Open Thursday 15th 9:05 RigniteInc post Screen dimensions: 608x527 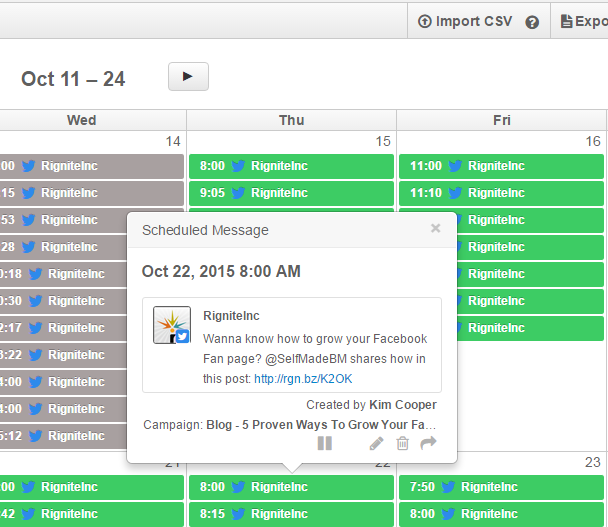point(291,193)
